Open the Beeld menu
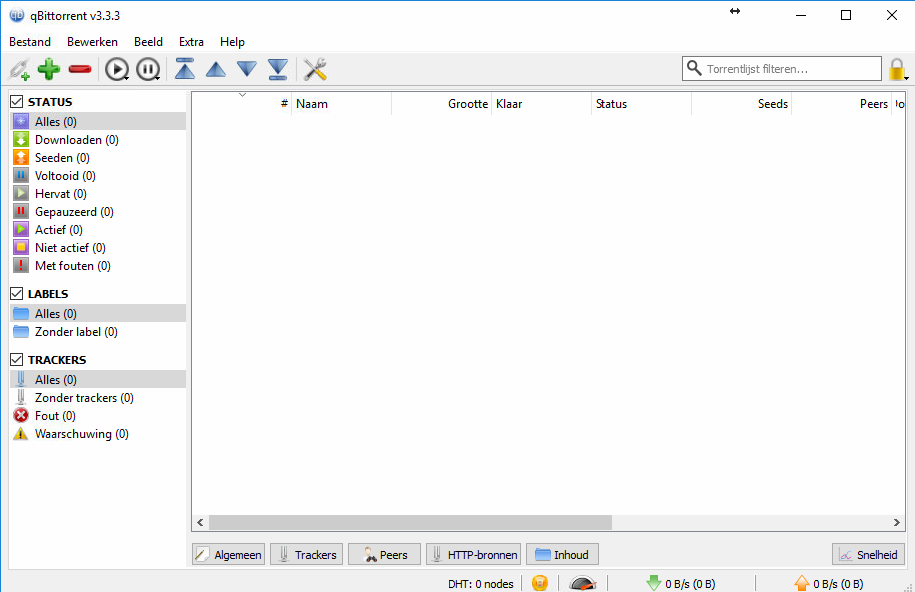This screenshot has width=915, height=592. tap(148, 42)
